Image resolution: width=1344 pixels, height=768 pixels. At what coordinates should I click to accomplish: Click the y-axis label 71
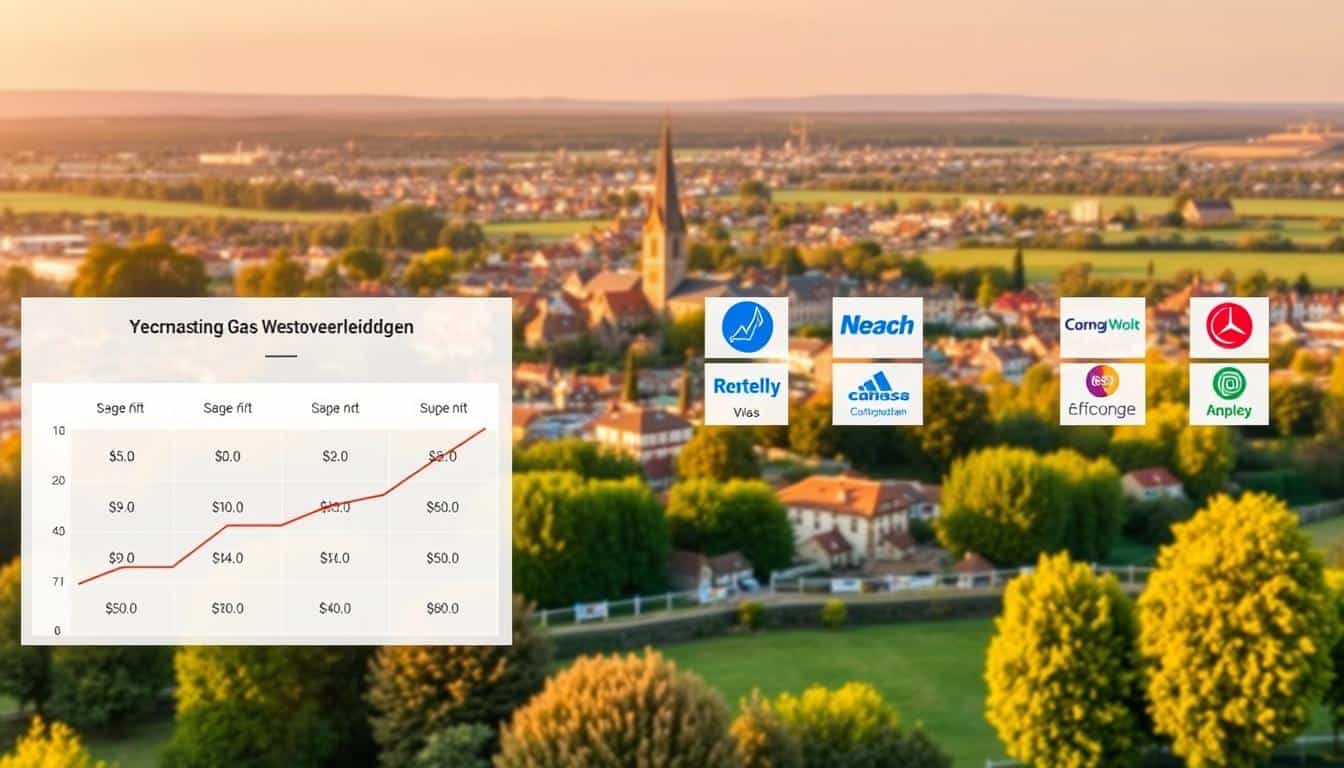(58, 581)
